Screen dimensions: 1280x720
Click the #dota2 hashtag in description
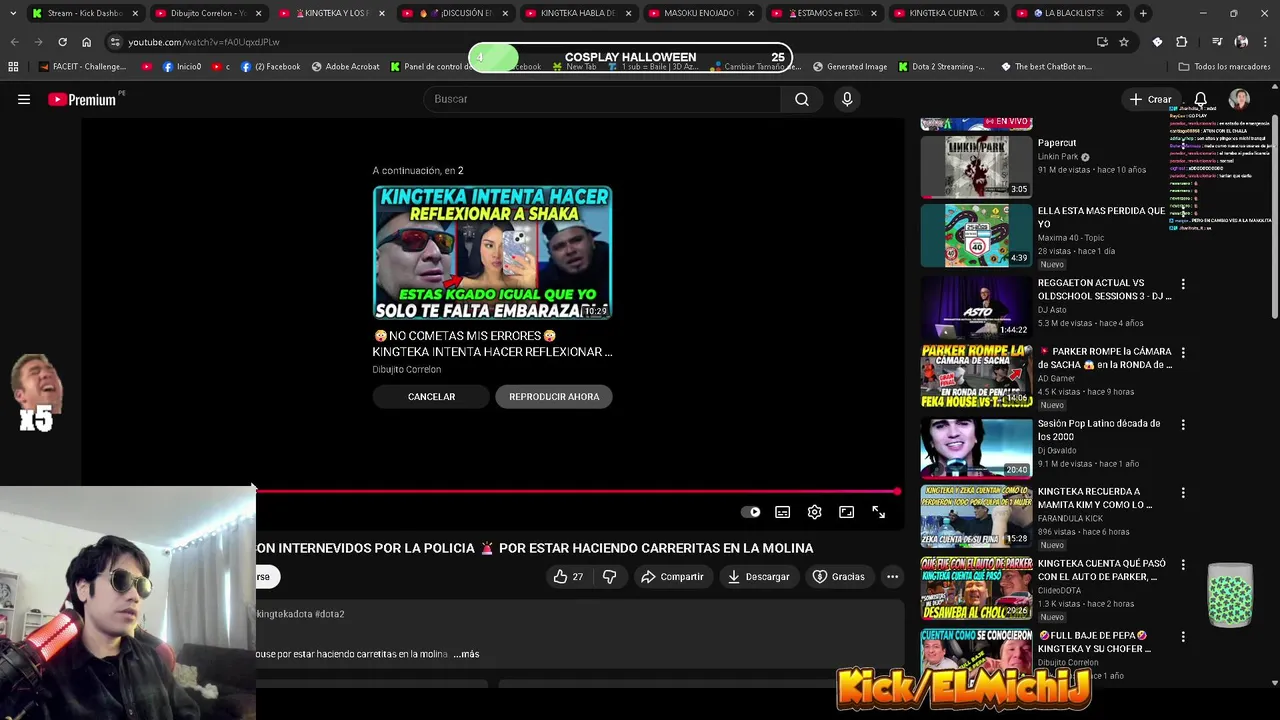tap(329, 614)
